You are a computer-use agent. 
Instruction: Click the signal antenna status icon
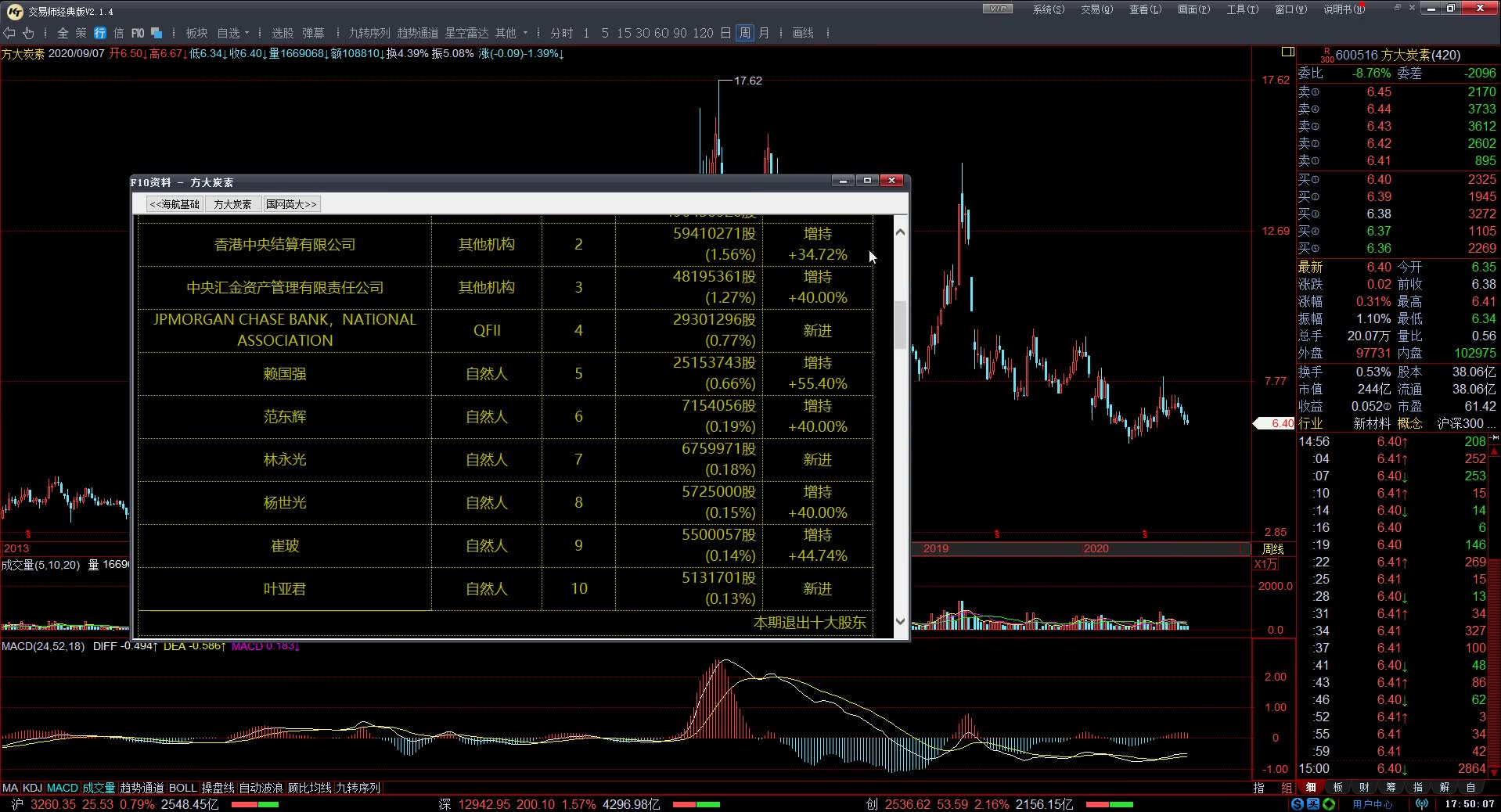(x=1422, y=803)
